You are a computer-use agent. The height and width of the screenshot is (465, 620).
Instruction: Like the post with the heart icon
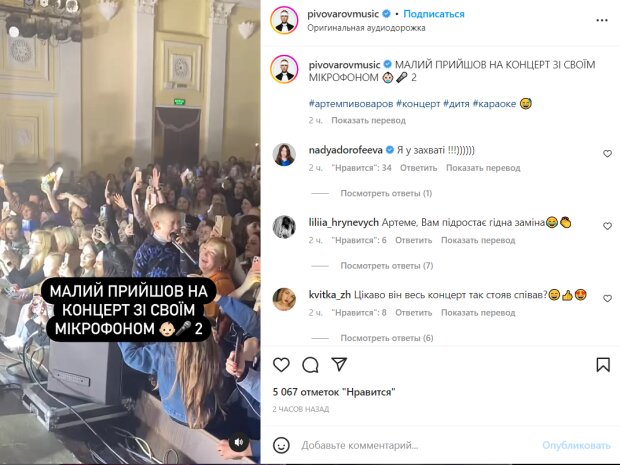click(281, 365)
